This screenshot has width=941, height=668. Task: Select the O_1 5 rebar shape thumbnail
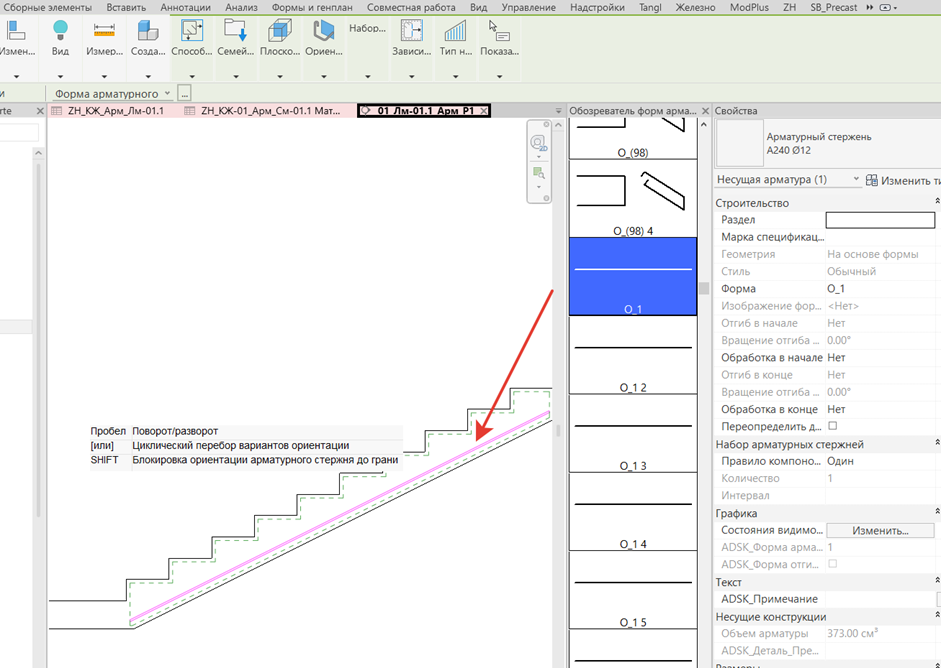pyautogui.click(x=633, y=590)
